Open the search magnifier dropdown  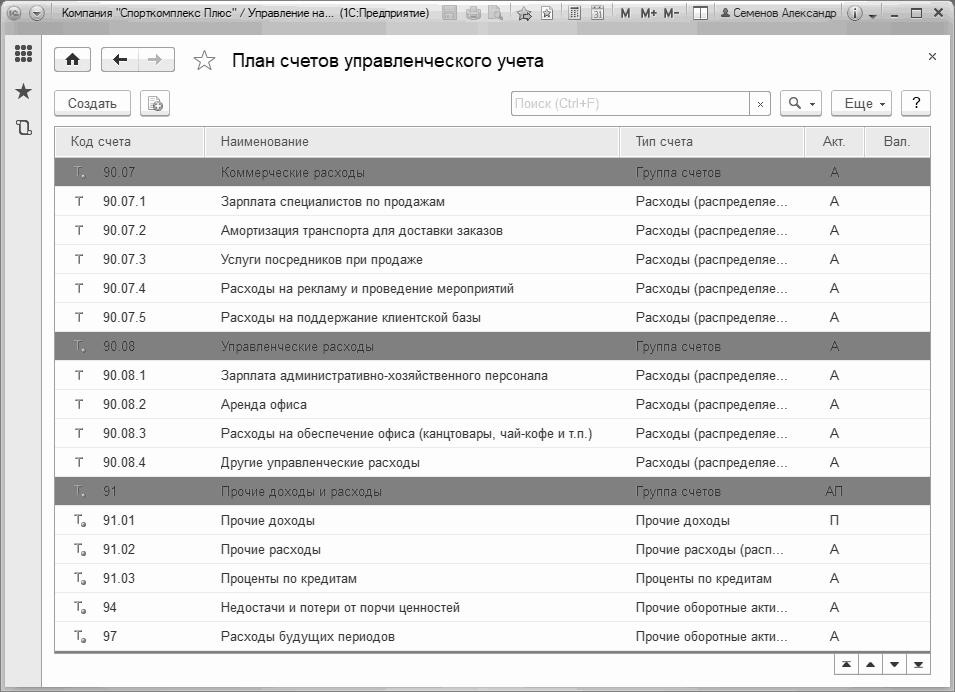801,104
